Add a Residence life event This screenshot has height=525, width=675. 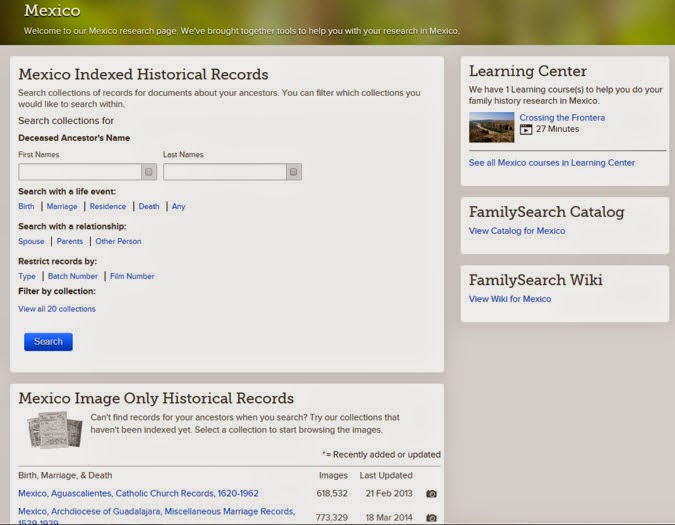(108, 207)
